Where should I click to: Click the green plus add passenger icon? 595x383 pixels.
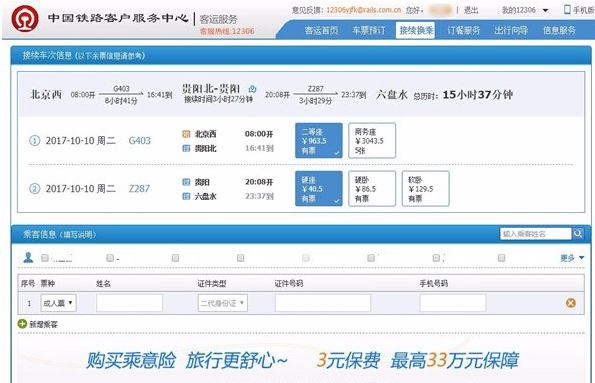tap(22, 324)
